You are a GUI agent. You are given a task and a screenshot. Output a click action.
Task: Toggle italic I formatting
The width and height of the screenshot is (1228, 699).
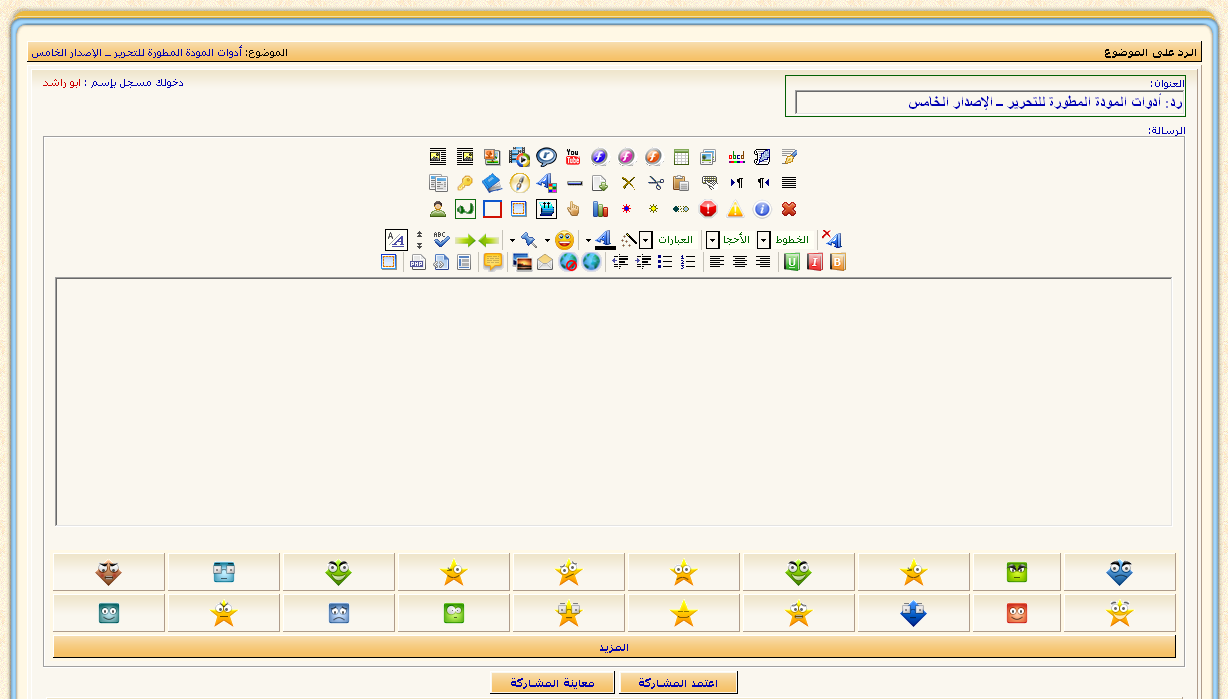pyautogui.click(x=815, y=262)
